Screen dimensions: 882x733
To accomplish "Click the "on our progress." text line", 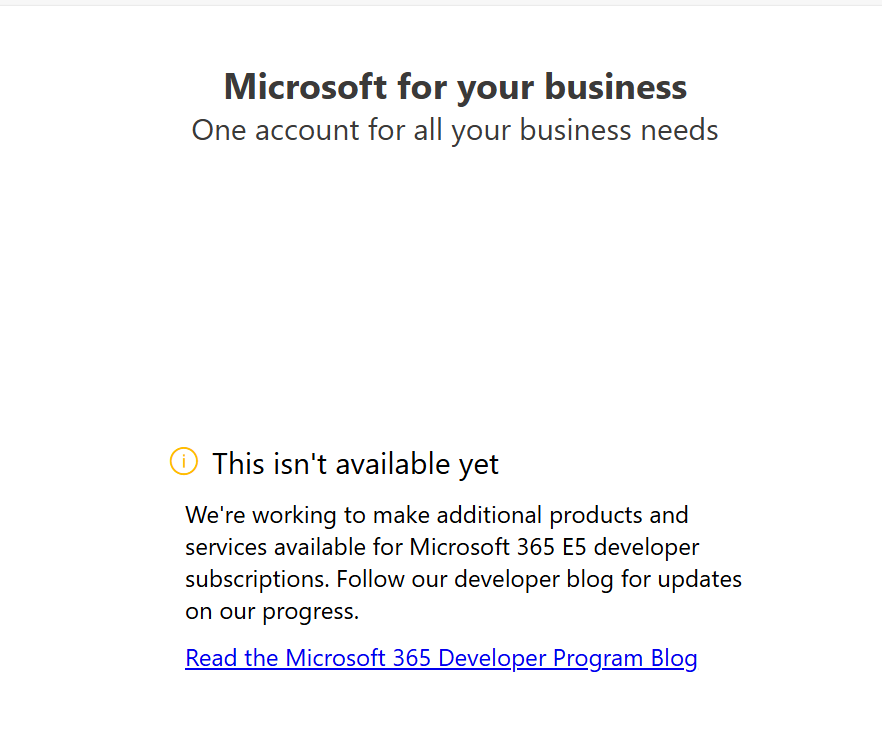I will (272, 612).
